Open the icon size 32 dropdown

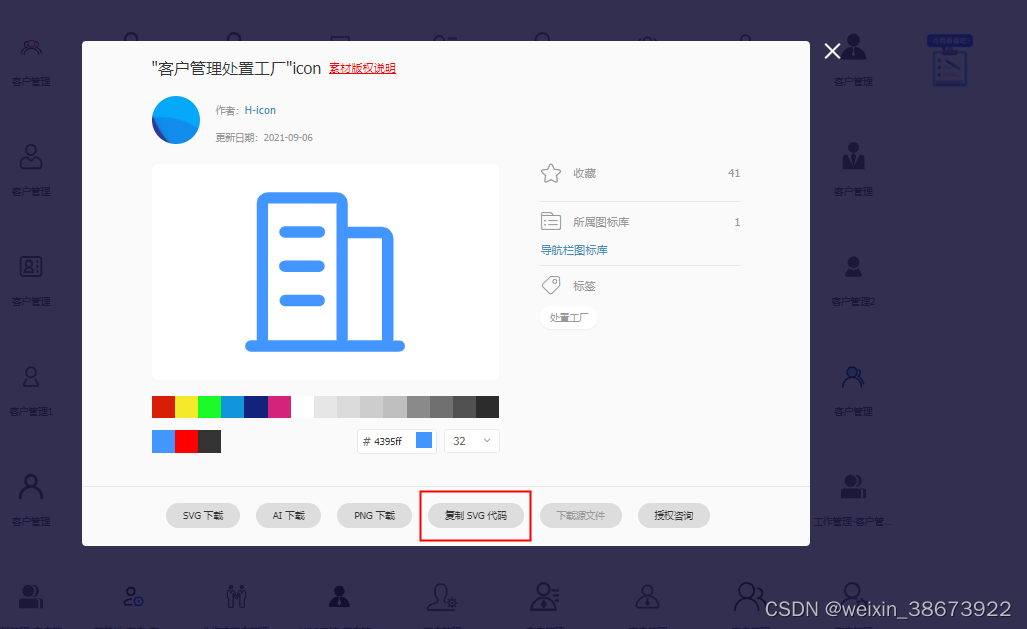(472, 441)
